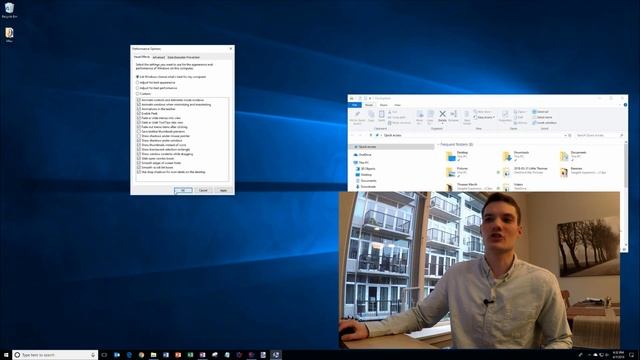
Task: Open the Desktop folder in Frequent folders
Action: click(457, 156)
